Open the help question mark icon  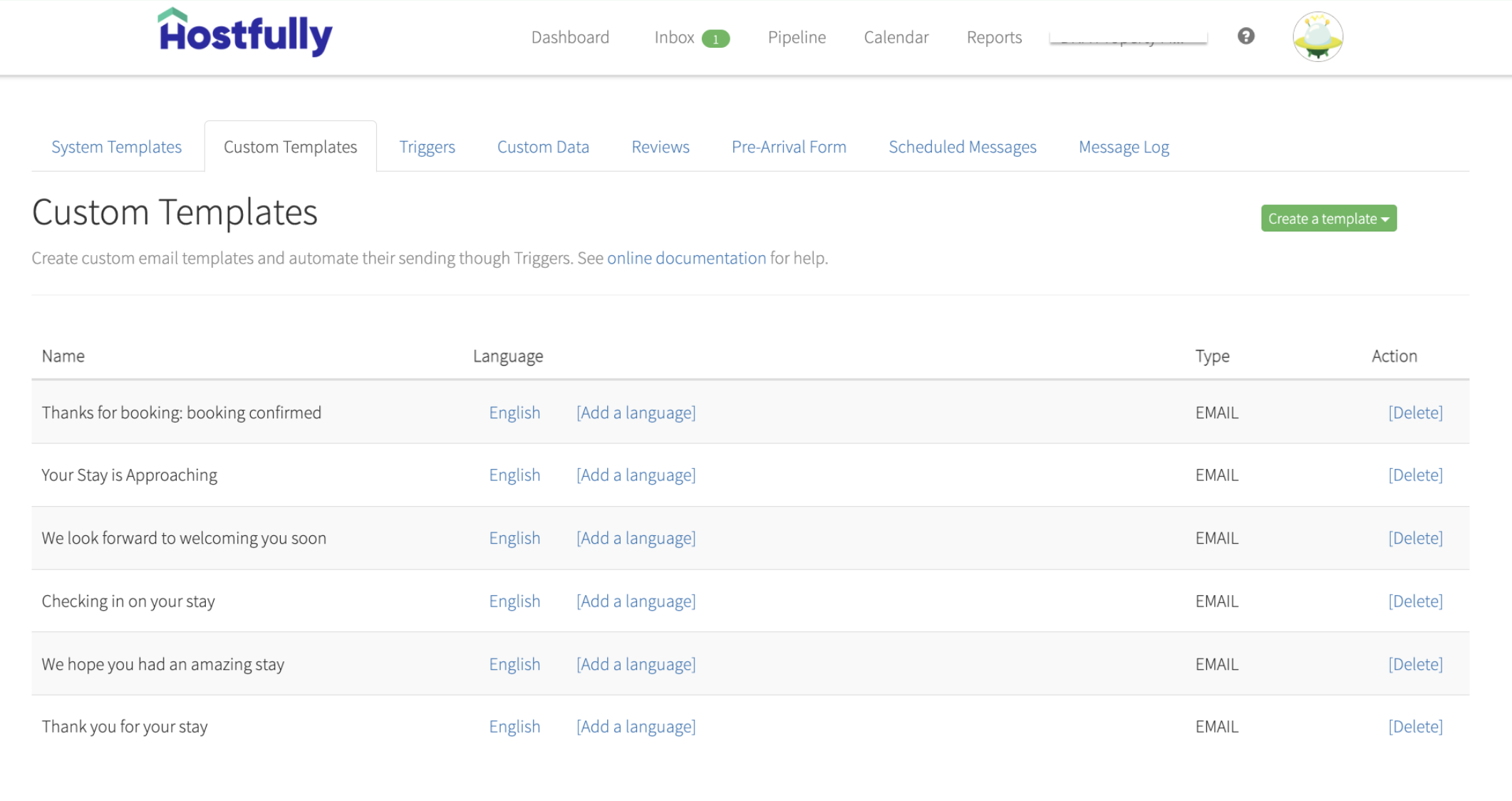coord(1246,36)
